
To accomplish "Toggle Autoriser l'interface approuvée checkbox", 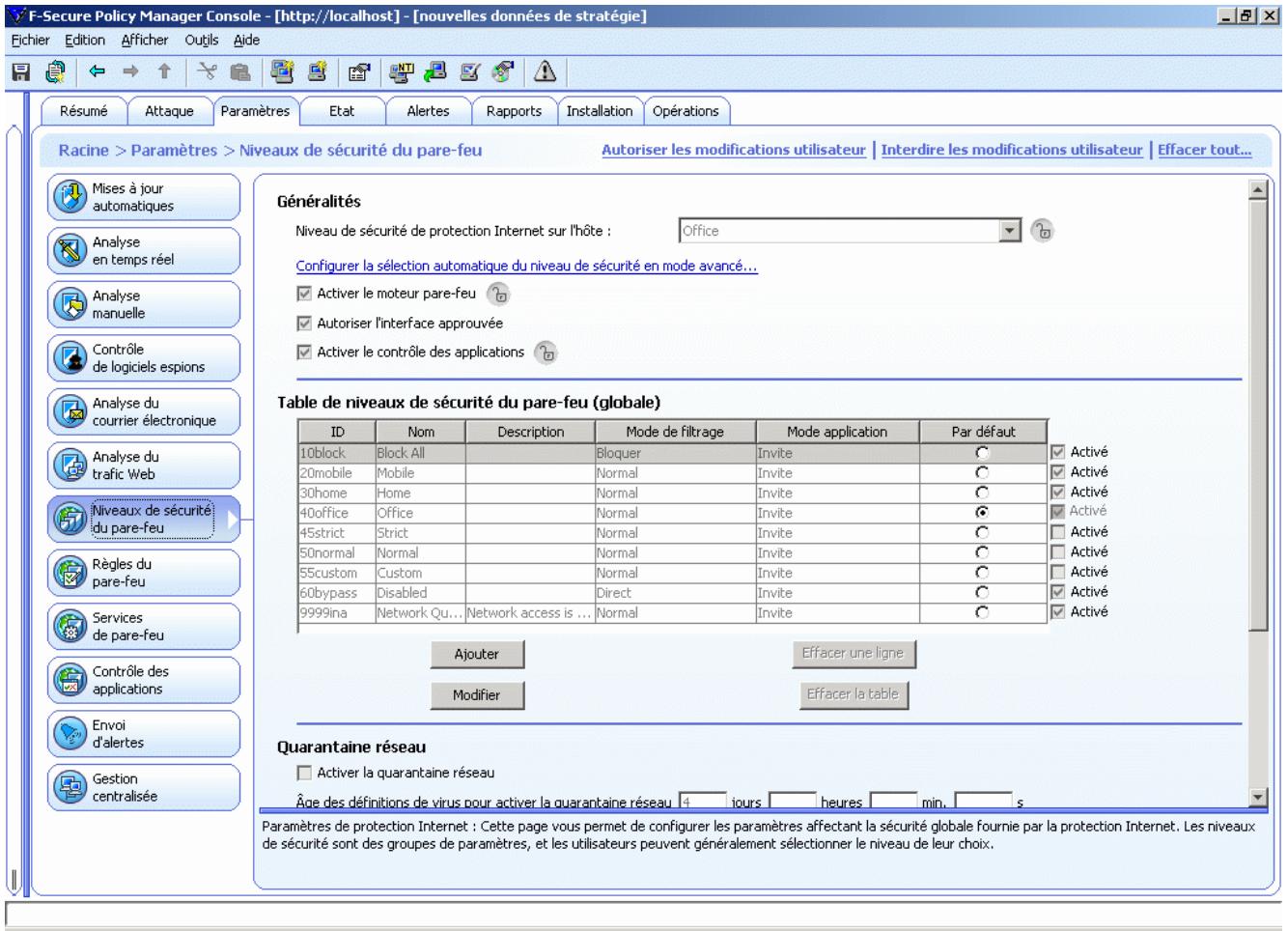I will point(304,324).
